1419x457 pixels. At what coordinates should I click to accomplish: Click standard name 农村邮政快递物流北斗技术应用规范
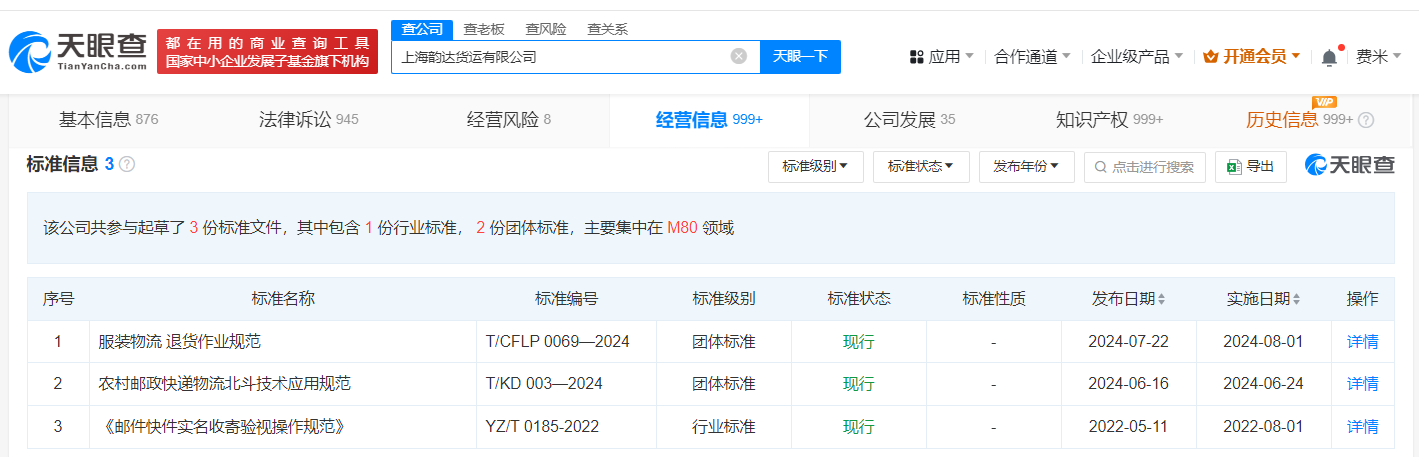pyautogui.click(x=224, y=384)
